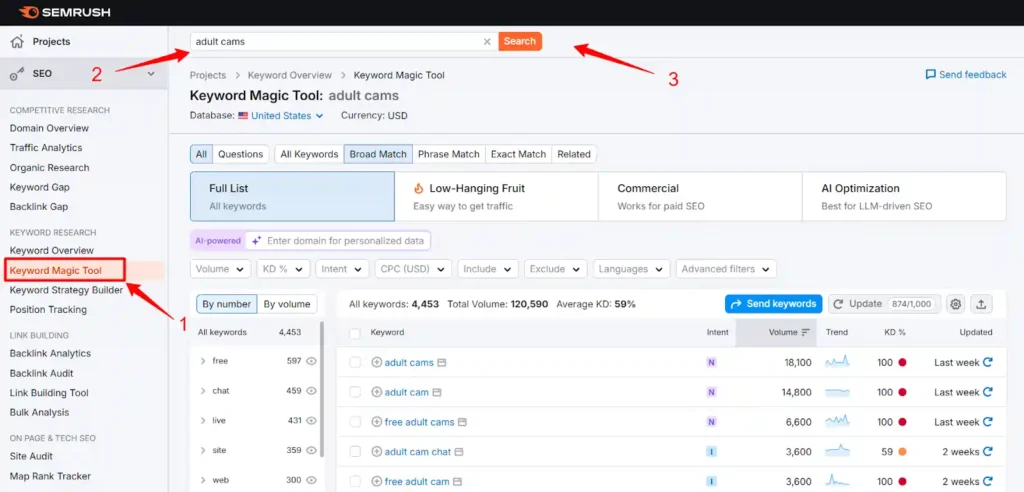Check the 'free adult cams' row checkbox
1024x492 pixels.
coord(355,422)
